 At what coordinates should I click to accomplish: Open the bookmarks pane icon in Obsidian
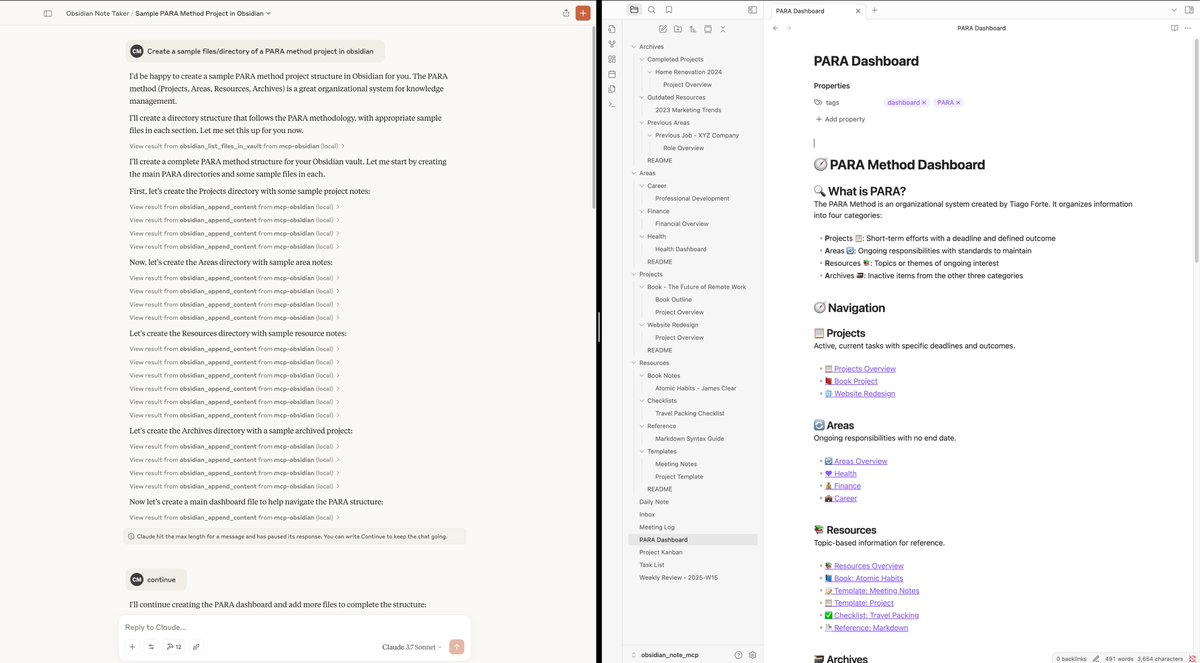tap(669, 10)
